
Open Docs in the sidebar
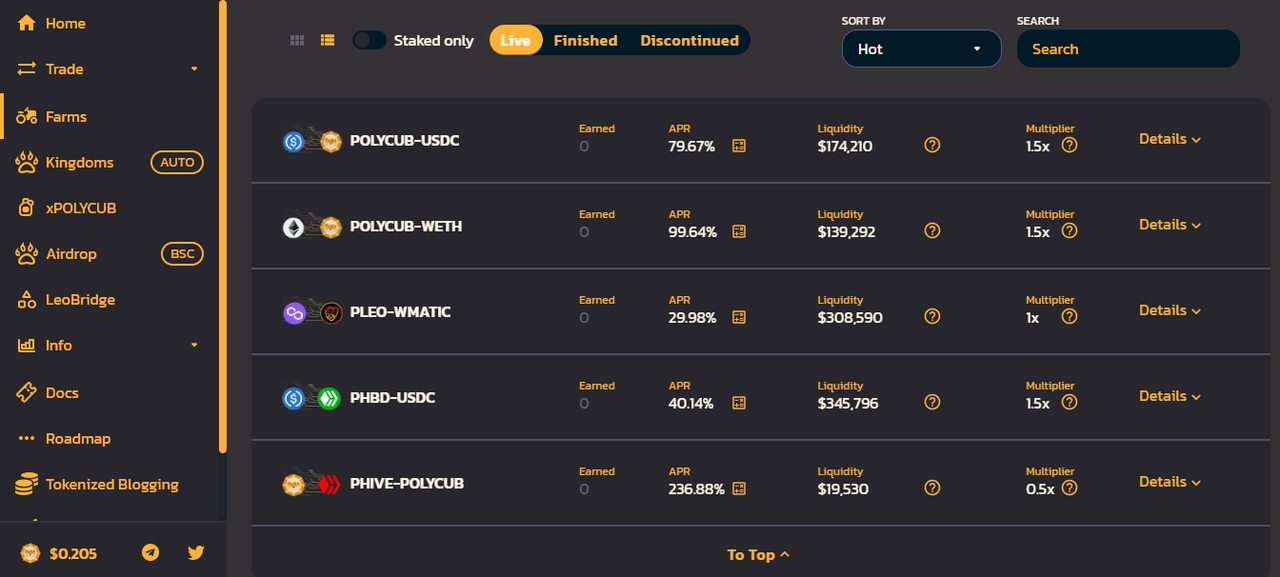pyautogui.click(x=62, y=393)
